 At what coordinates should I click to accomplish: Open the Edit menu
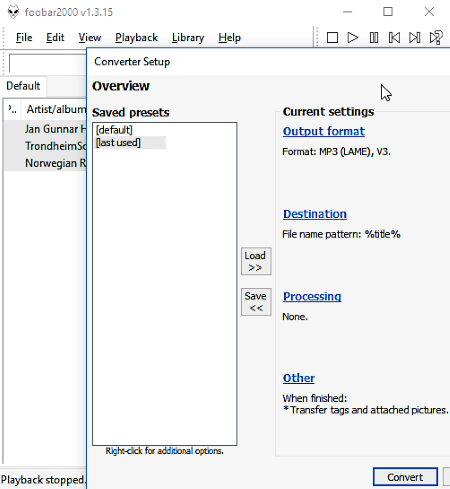pos(55,38)
